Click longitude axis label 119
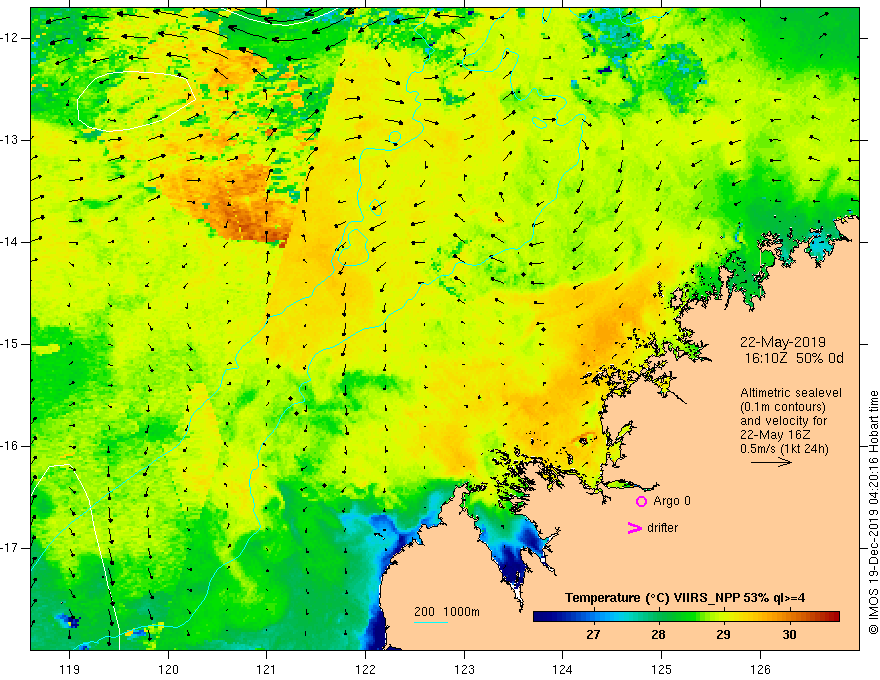The image size is (880, 680). pos(70,669)
